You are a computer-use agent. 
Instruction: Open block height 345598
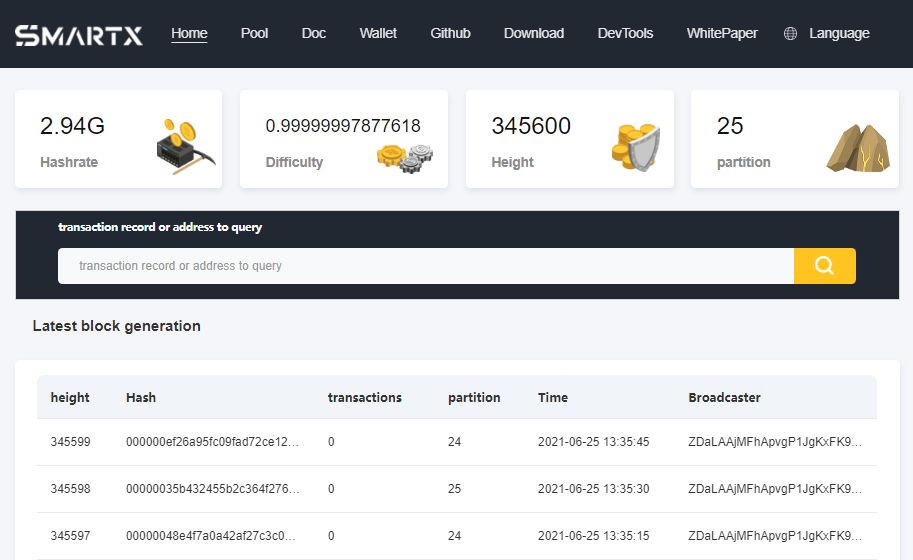coord(70,489)
